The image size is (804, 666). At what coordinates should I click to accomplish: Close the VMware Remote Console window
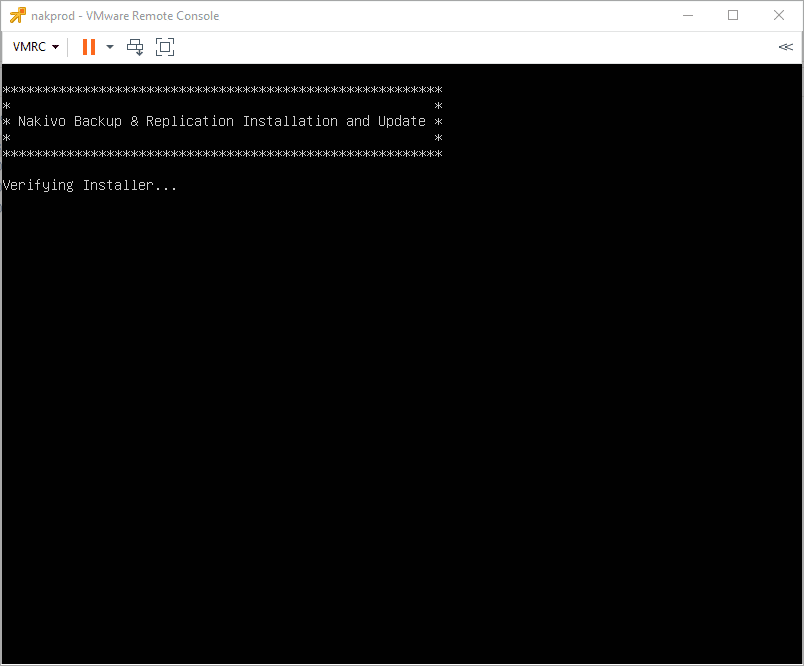coord(779,15)
